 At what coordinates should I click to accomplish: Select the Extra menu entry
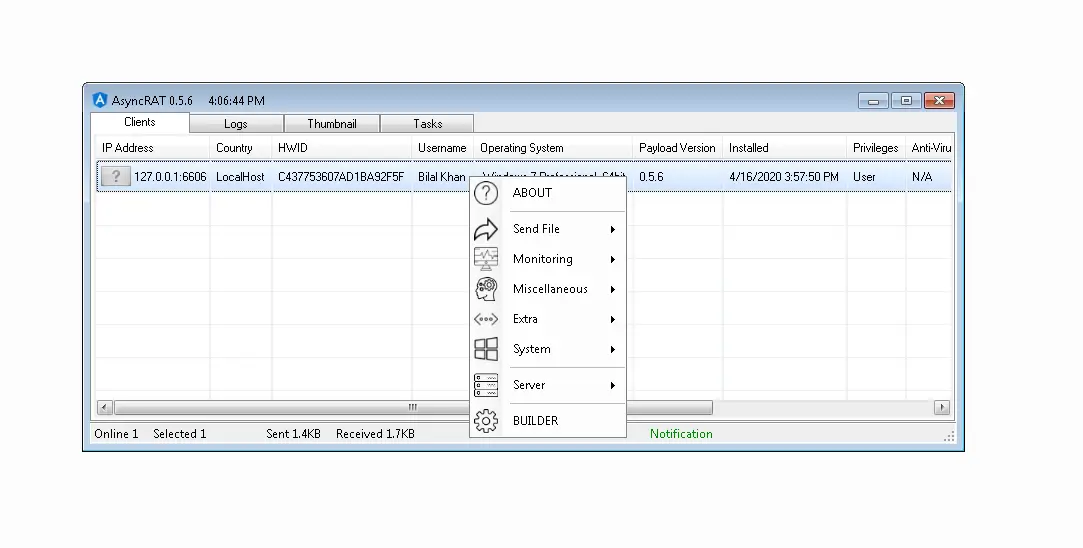pyautogui.click(x=548, y=319)
